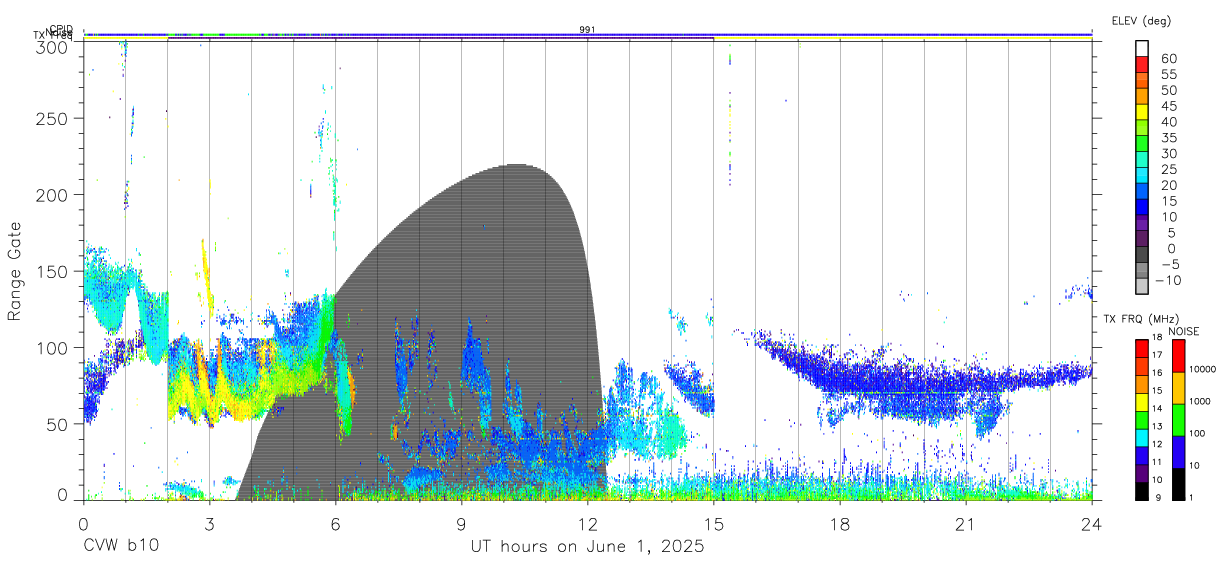
Task: Click the '1000' label on NOISE scale
Action: 1202,402
